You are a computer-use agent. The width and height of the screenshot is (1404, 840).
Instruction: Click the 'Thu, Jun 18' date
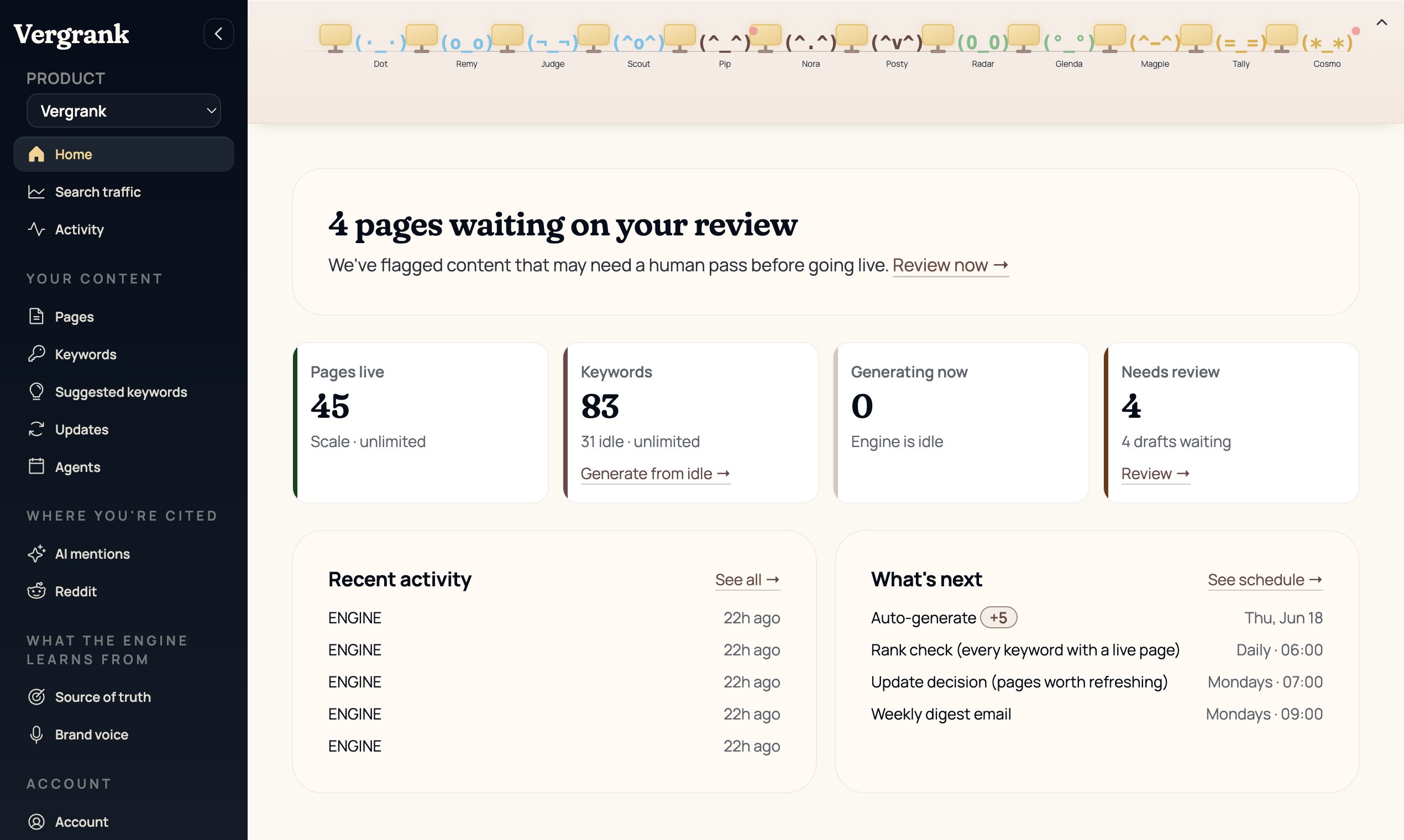click(1283, 617)
